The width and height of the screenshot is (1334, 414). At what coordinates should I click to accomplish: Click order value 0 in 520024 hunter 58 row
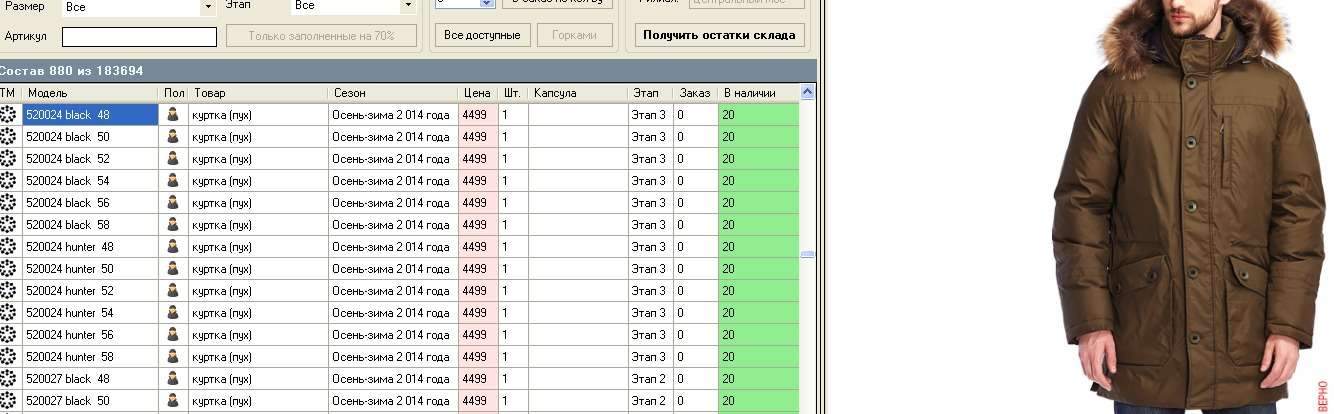click(695, 357)
